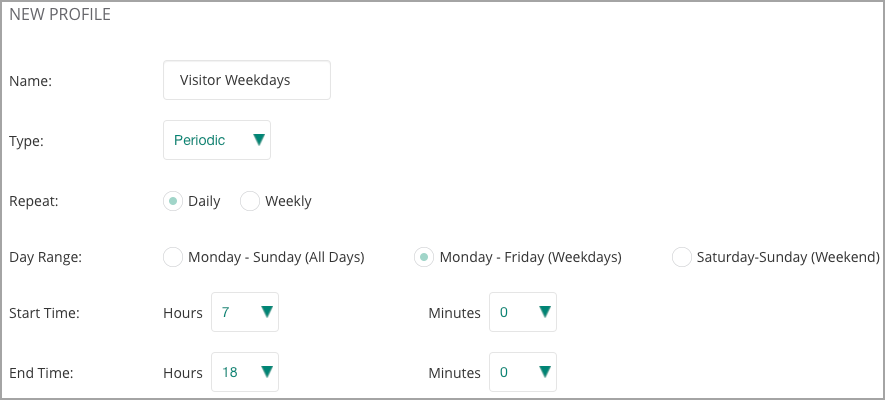Click the Start Time Minutes arrow icon
The image size is (885, 400).
tap(545, 311)
